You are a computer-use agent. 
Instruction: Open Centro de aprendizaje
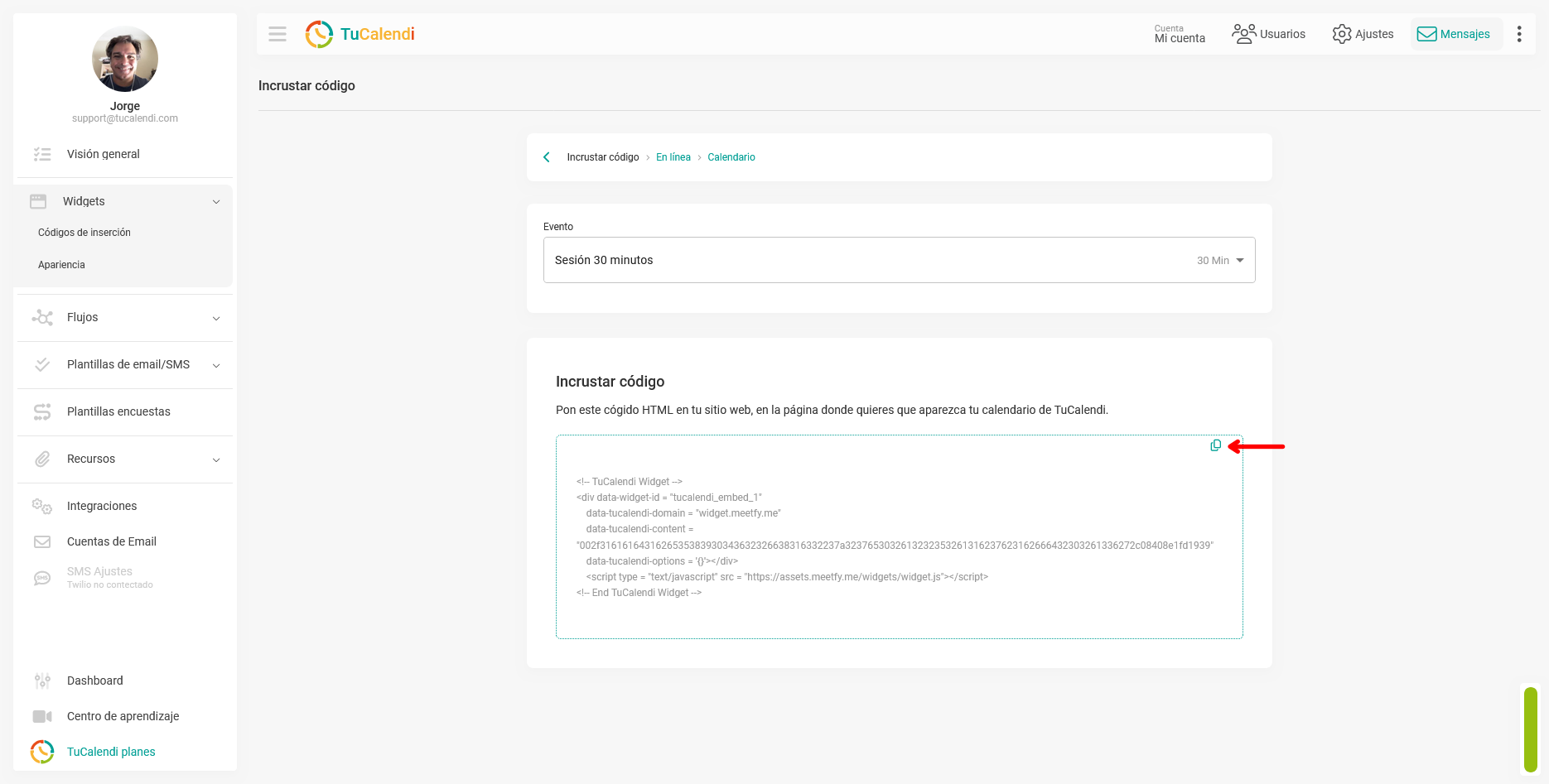[125, 716]
